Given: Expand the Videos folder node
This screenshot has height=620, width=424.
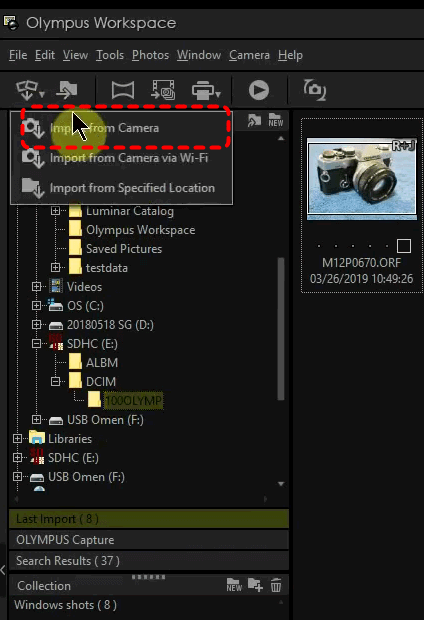Looking at the screenshot, I should pos(36,287).
